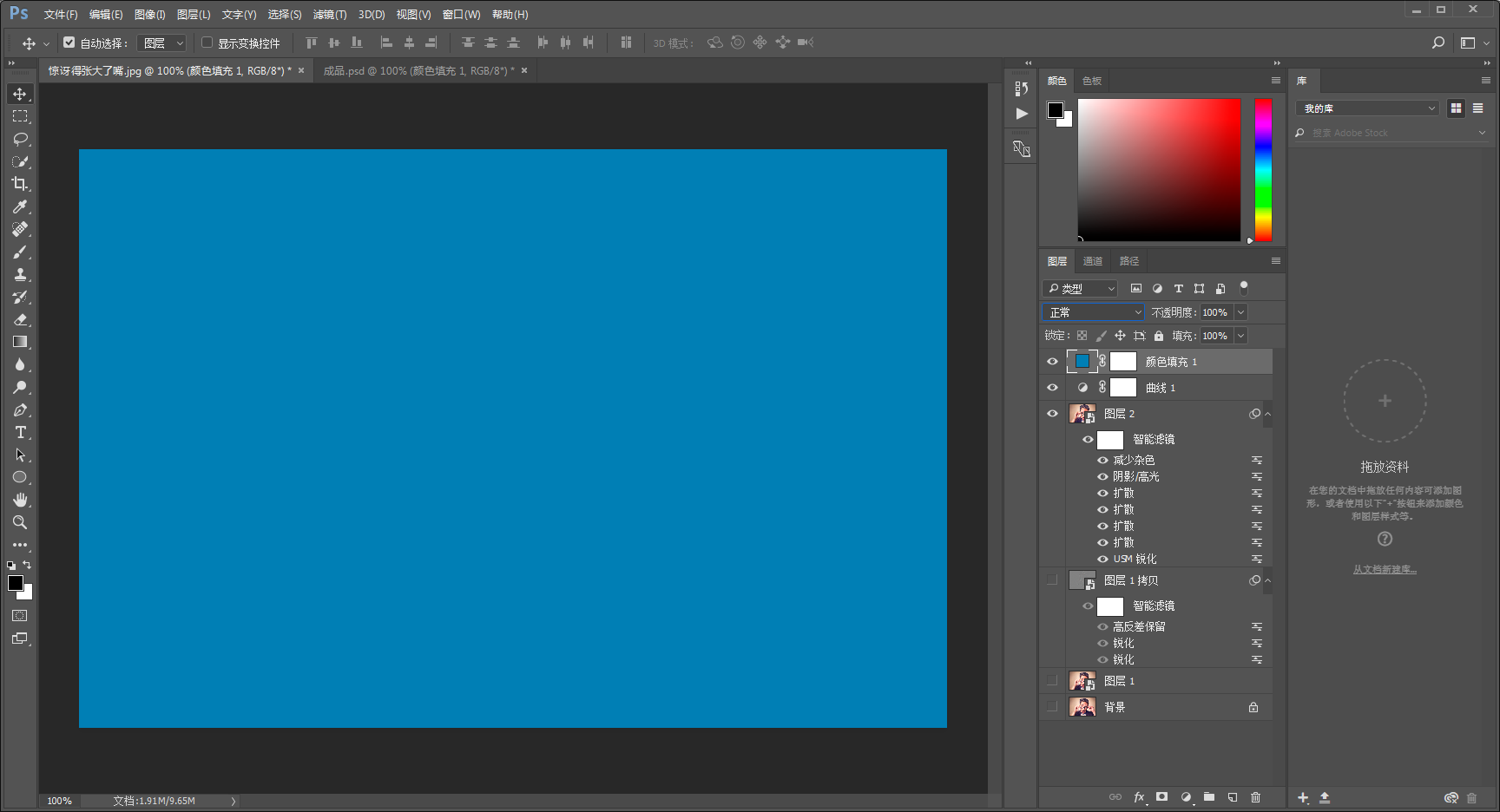
Task: Select the Quick Selection tool
Action: click(x=20, y=161)
